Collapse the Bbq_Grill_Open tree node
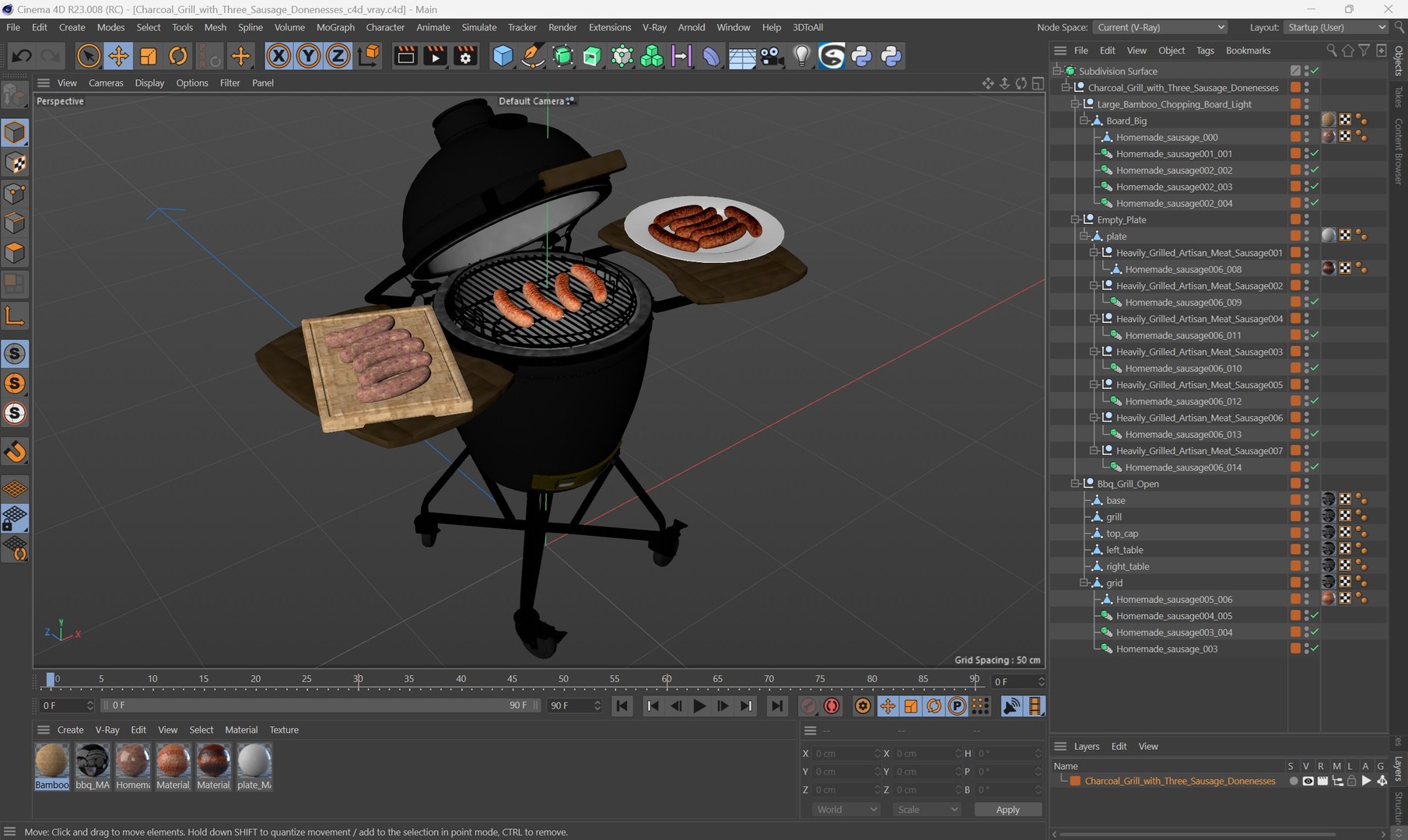Image resolution: width=1408 pixels, height=840 pixels. coord(1075,484)
